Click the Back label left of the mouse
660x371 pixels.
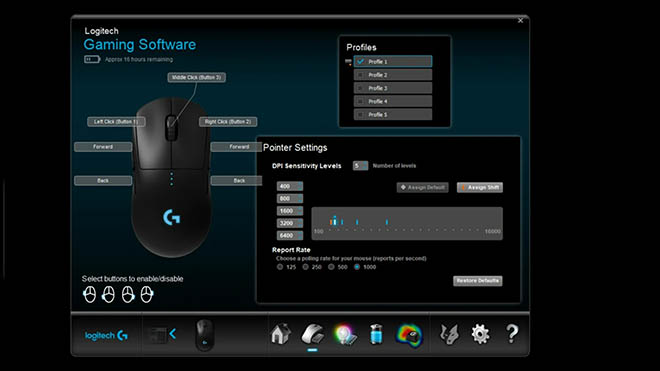click(x=103, y=181)
